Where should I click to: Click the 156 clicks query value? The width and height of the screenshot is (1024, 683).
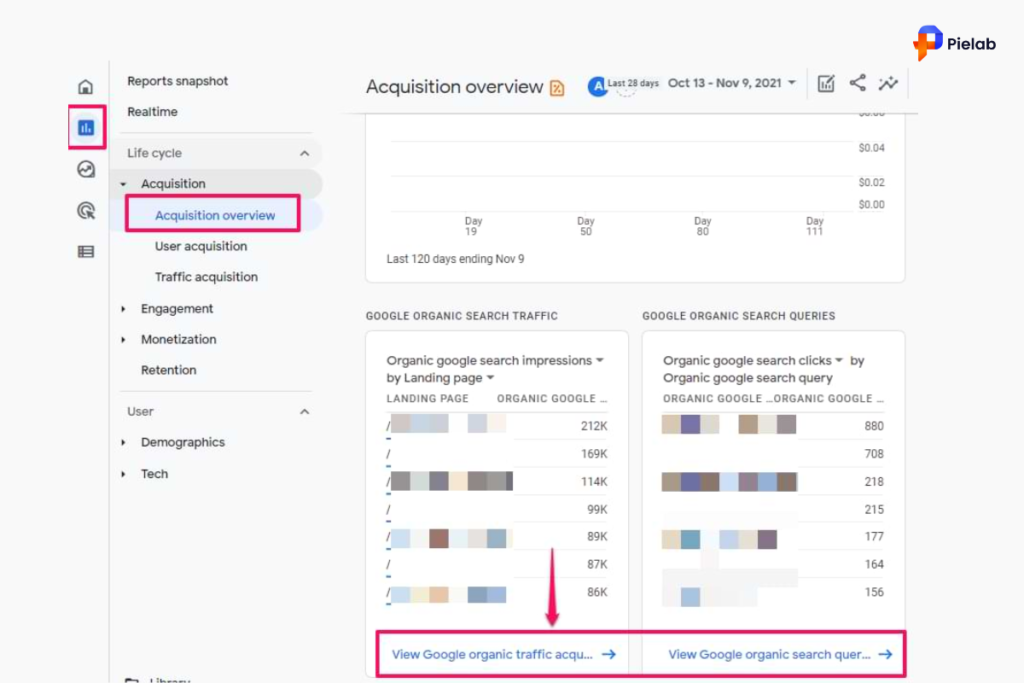pyautogui.click(x=874, y=592)
